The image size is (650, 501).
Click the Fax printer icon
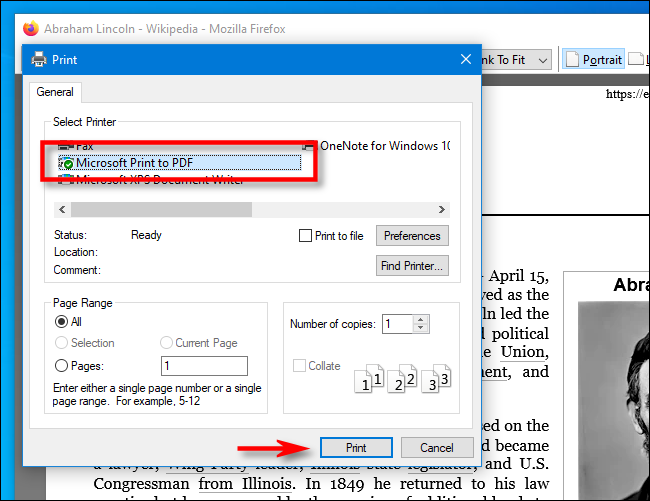point(66,146)
